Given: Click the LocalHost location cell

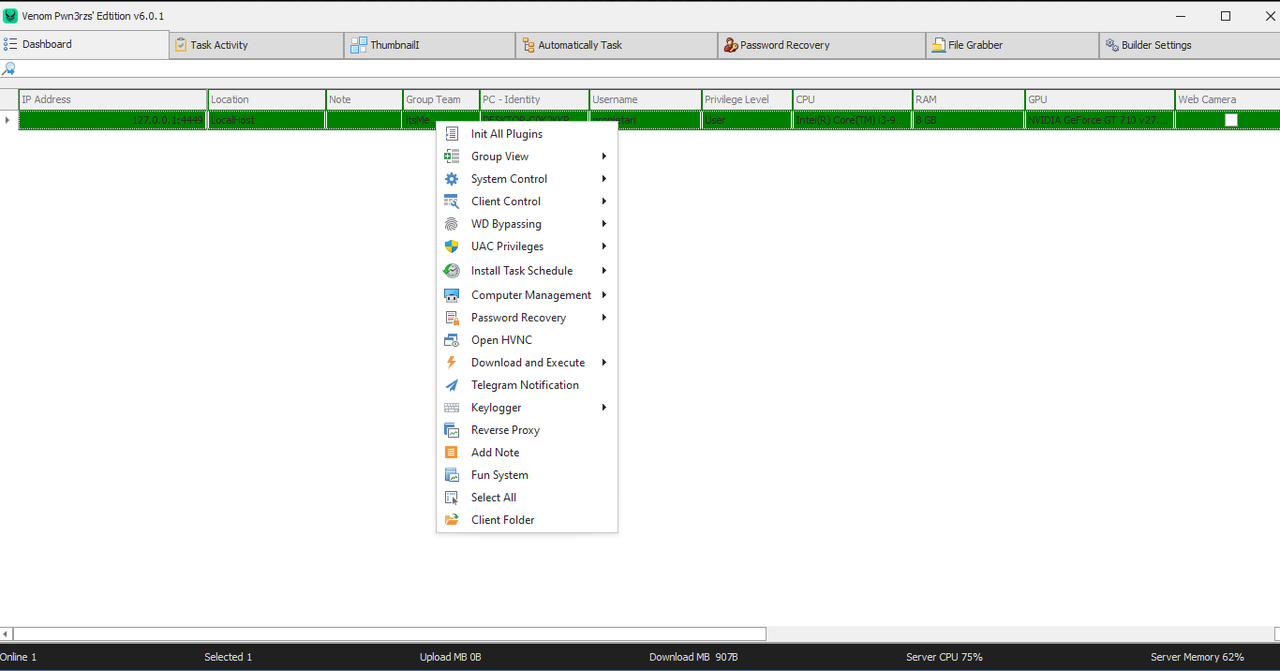Looking at the screenshot, I should click(x=267, y=120).
